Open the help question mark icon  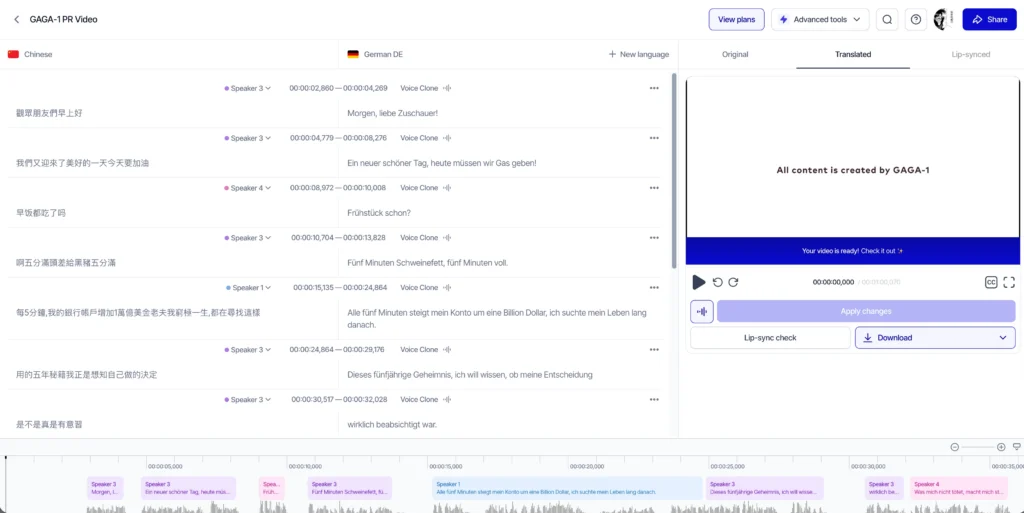pos(915,19)
